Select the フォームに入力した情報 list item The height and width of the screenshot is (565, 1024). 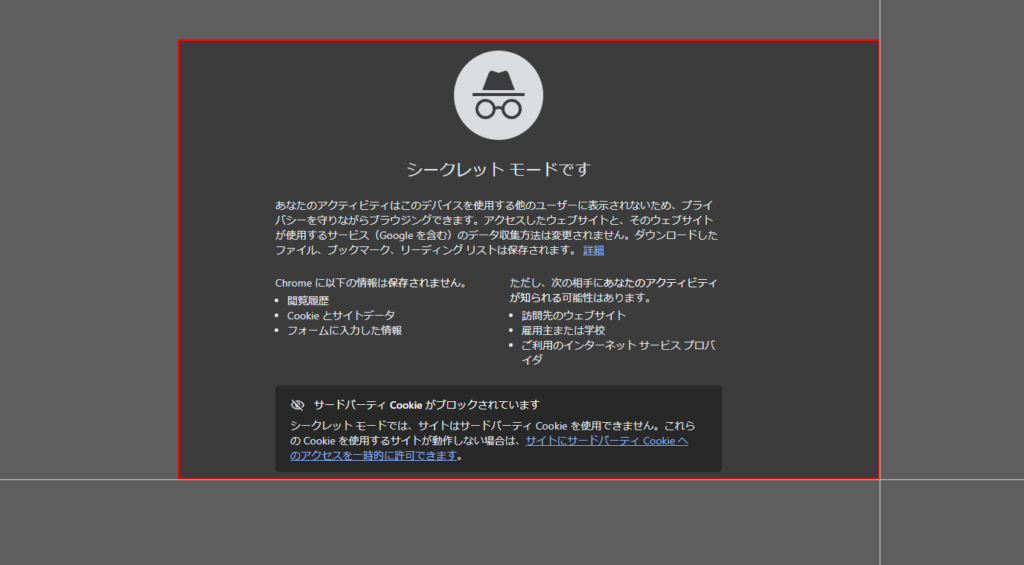[344, 330]
